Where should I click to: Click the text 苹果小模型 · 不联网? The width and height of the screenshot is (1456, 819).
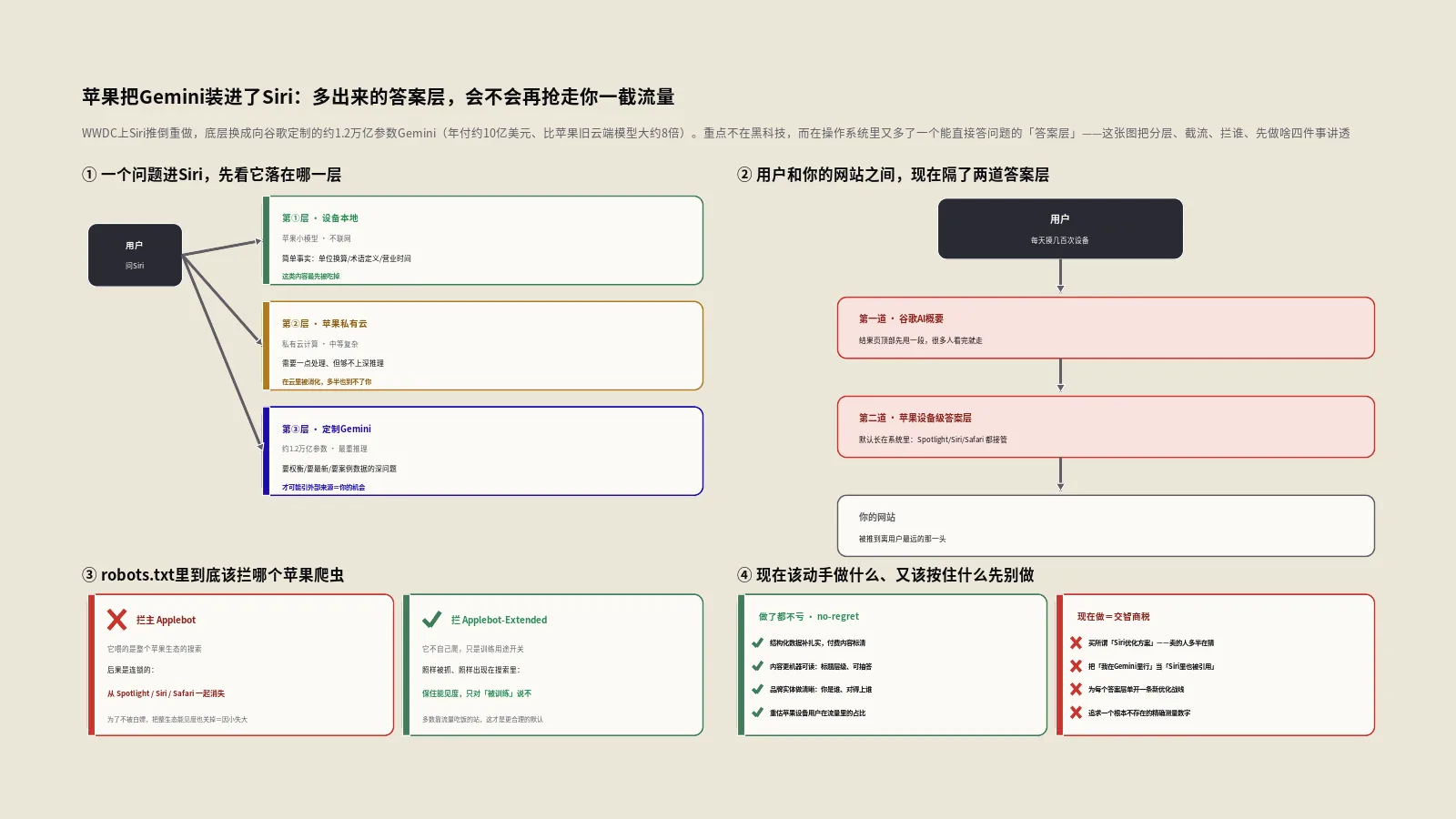point(316,238)
